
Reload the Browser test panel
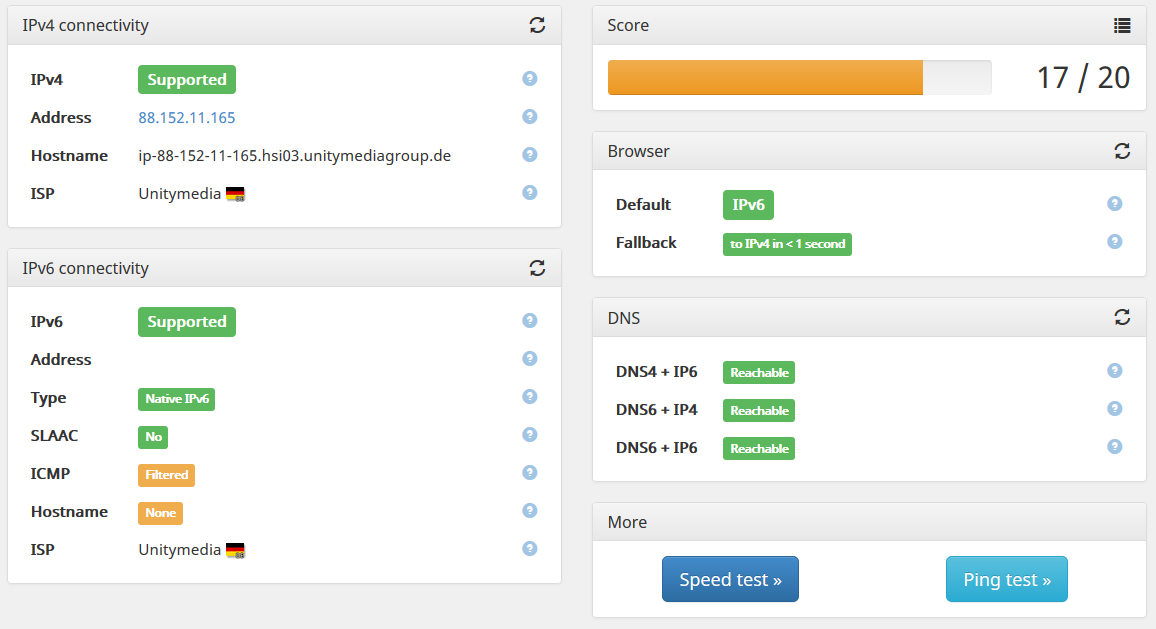click(1122, 151)
